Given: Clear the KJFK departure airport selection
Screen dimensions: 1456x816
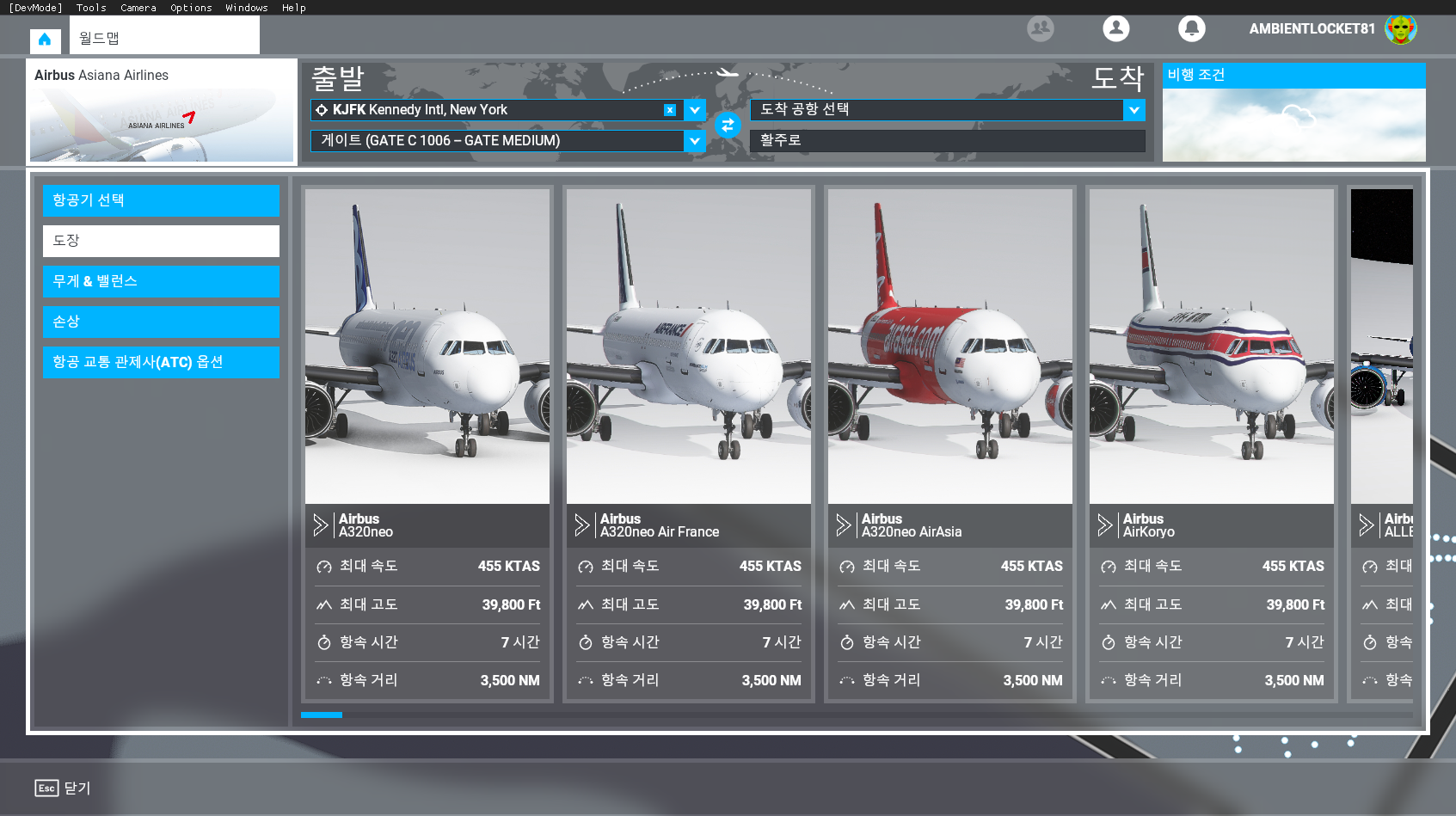Looking at the screenshot, I should point(669,110).
